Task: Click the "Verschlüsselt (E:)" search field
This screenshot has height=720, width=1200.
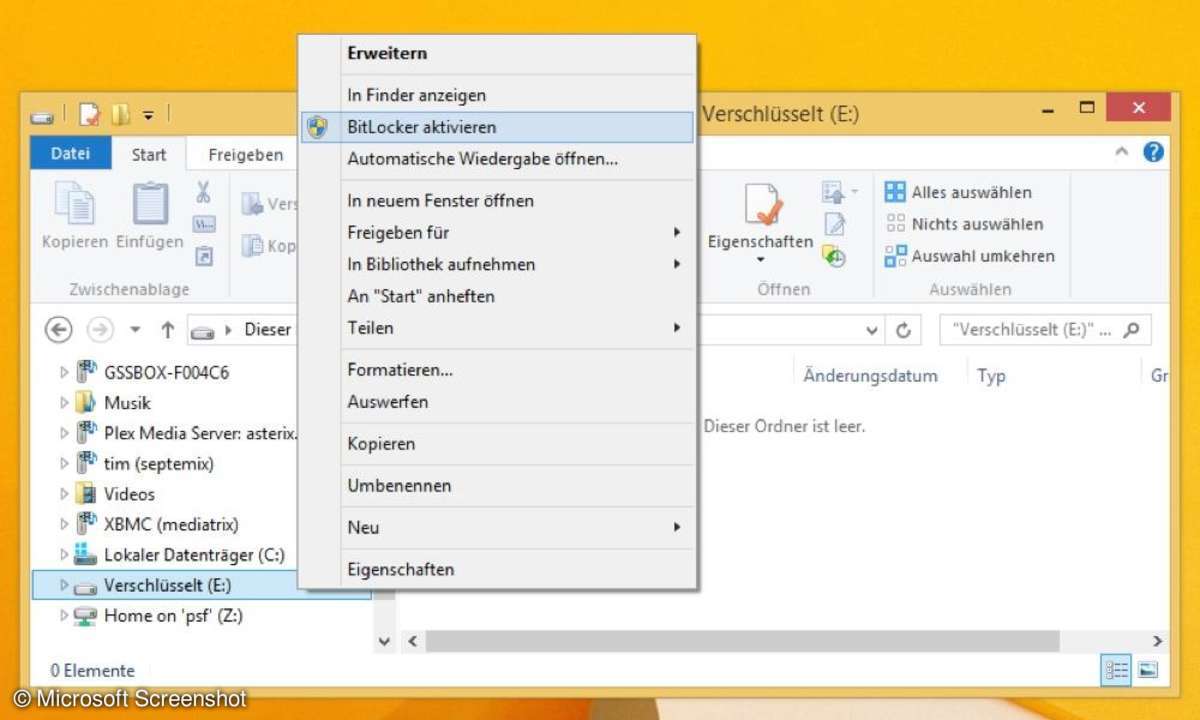Action: click(1046, 329)
